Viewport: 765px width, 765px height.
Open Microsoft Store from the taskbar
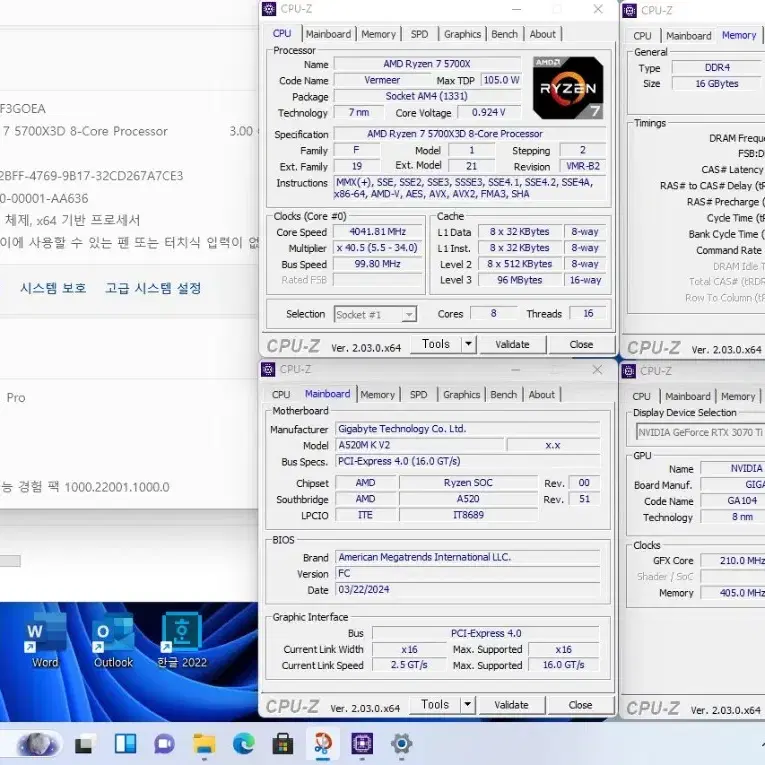(x=282, y=745)
